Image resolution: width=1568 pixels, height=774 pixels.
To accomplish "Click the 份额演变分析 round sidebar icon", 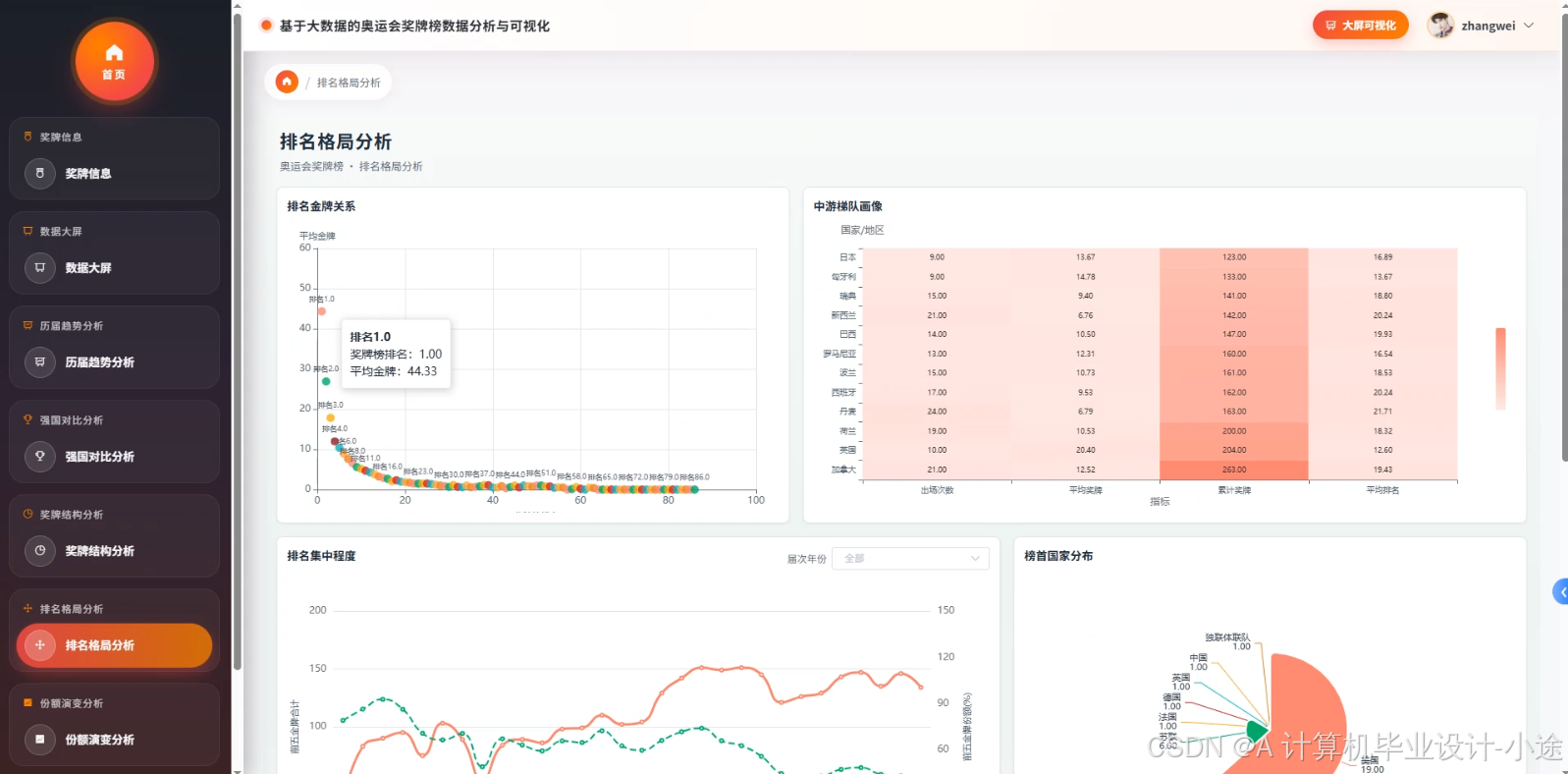I will [39, 740].
